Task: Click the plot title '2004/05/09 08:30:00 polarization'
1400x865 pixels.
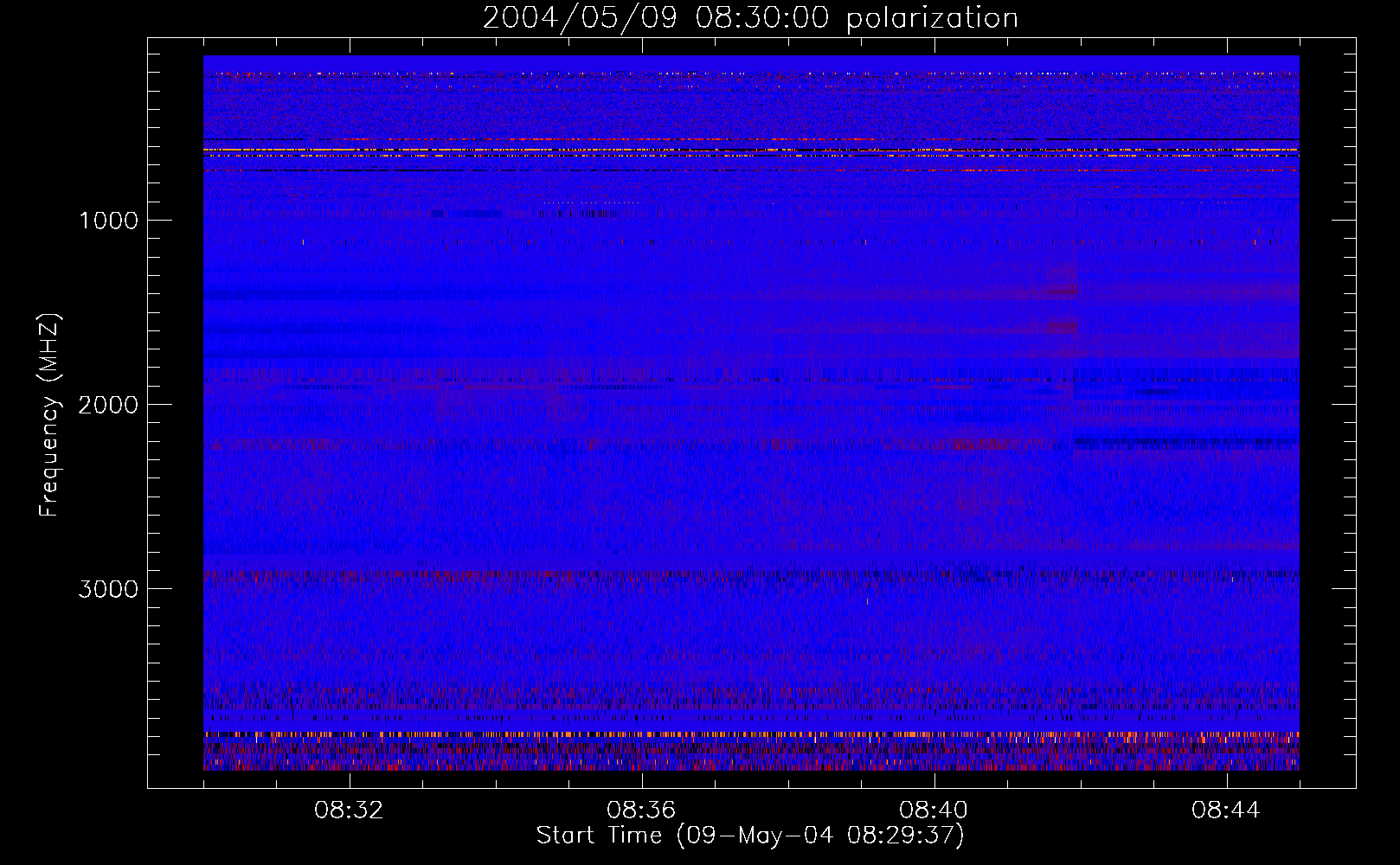Action: [750, 18]
